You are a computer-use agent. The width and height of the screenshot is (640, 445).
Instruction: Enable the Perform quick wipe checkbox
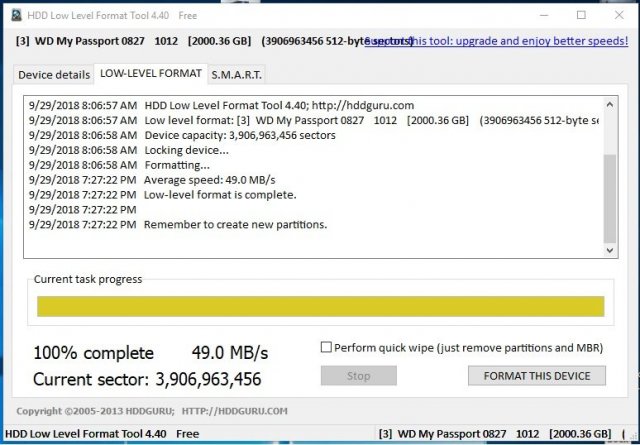326,347
